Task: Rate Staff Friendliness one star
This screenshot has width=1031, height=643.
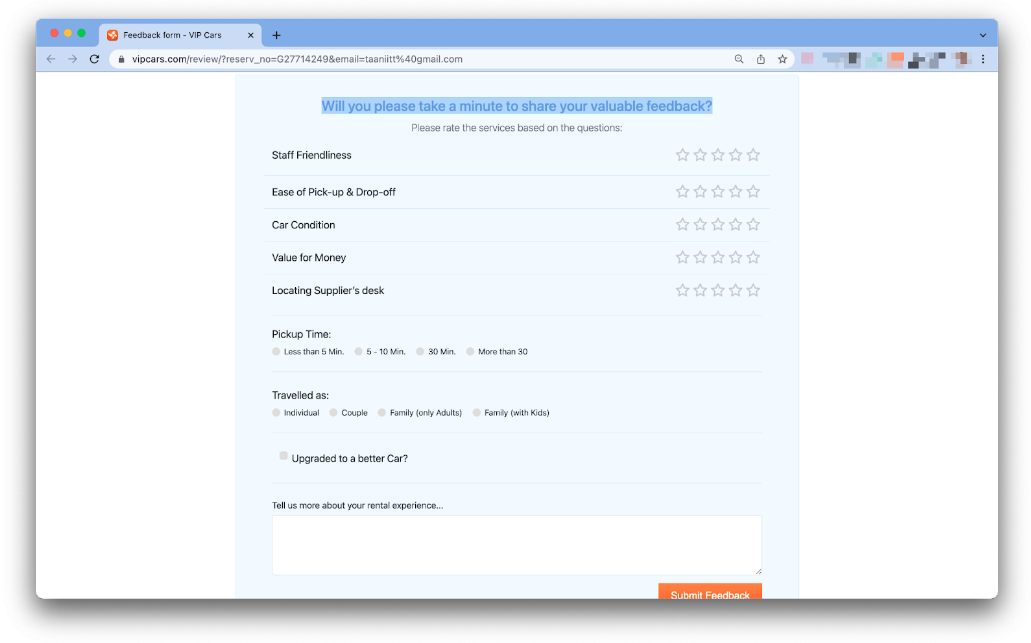Action: (682, 155)
